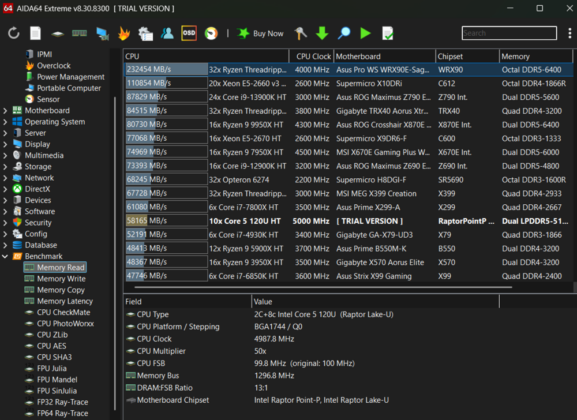Open the report wizard computer icon
Viewport: 577px width, 420px height.
pos(145,33)
